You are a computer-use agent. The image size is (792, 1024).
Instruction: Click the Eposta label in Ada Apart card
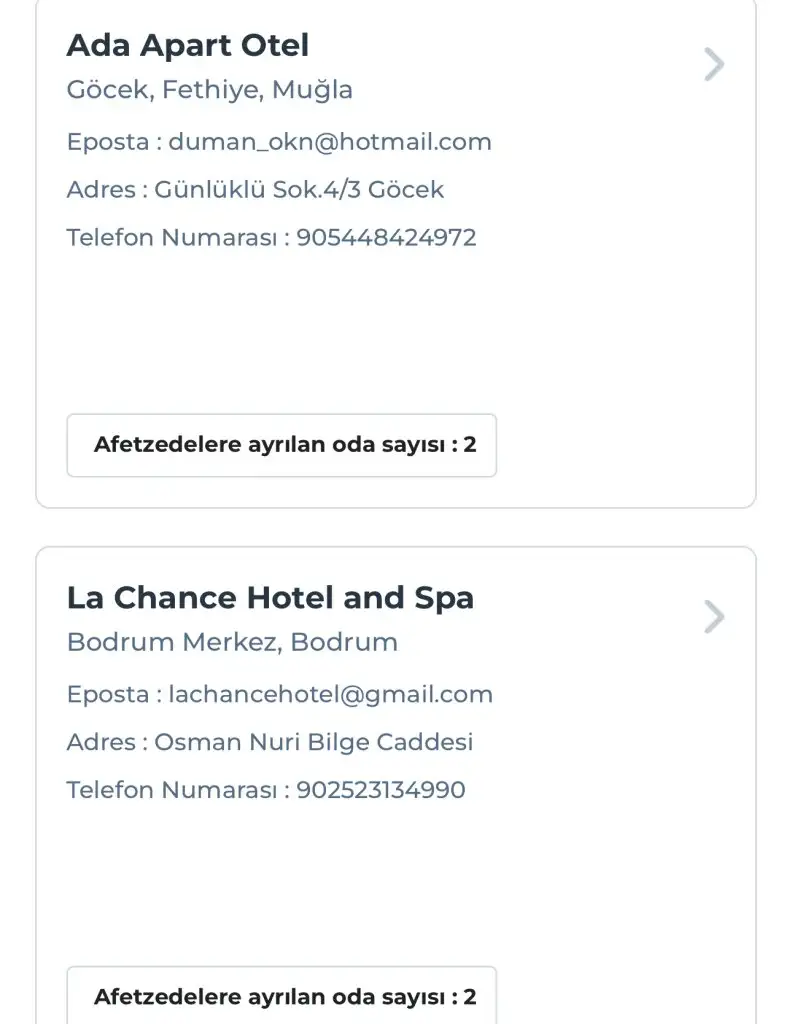pos(108,142)
